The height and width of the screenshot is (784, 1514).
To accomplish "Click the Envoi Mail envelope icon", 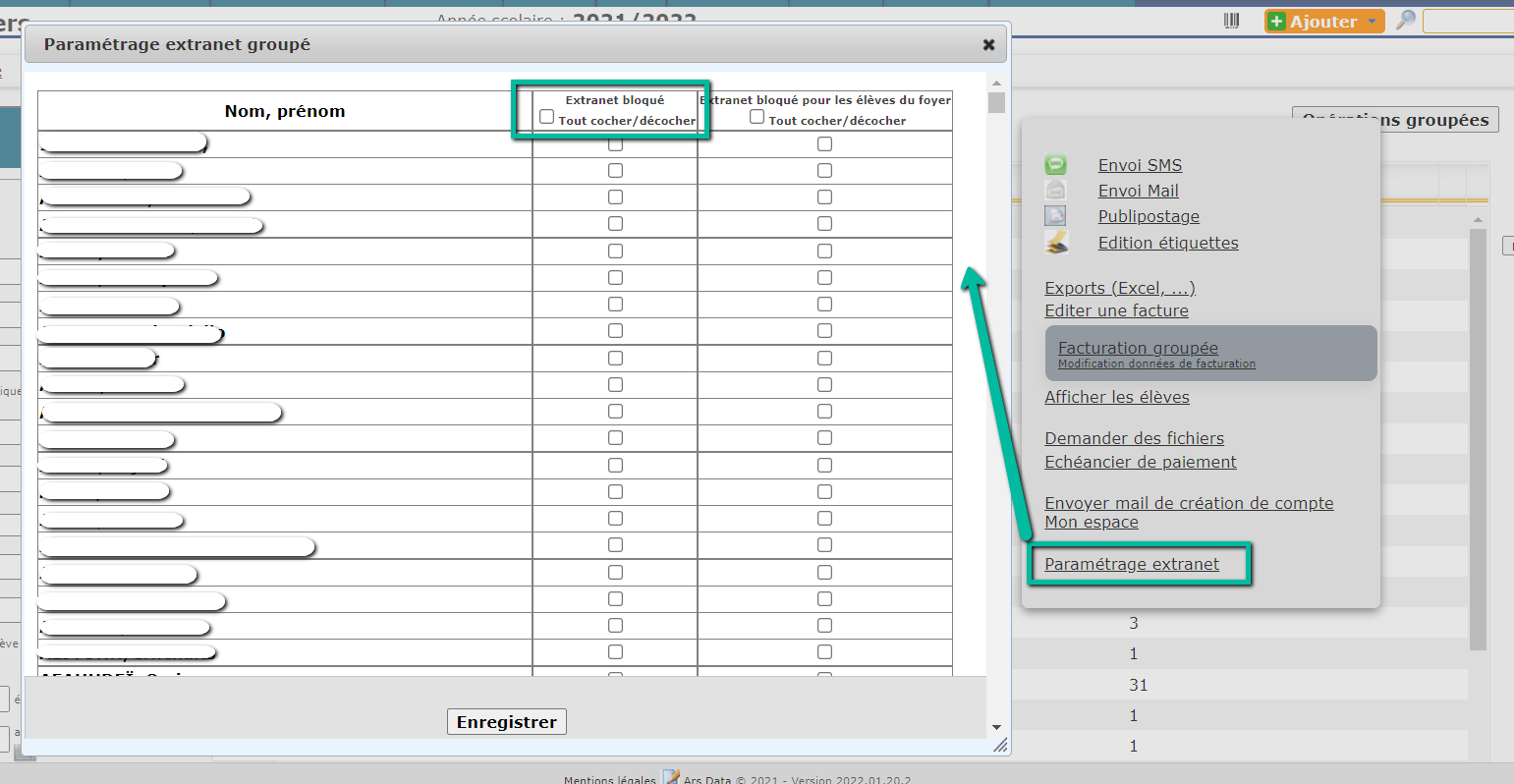I will click(x=1056, y=190).
